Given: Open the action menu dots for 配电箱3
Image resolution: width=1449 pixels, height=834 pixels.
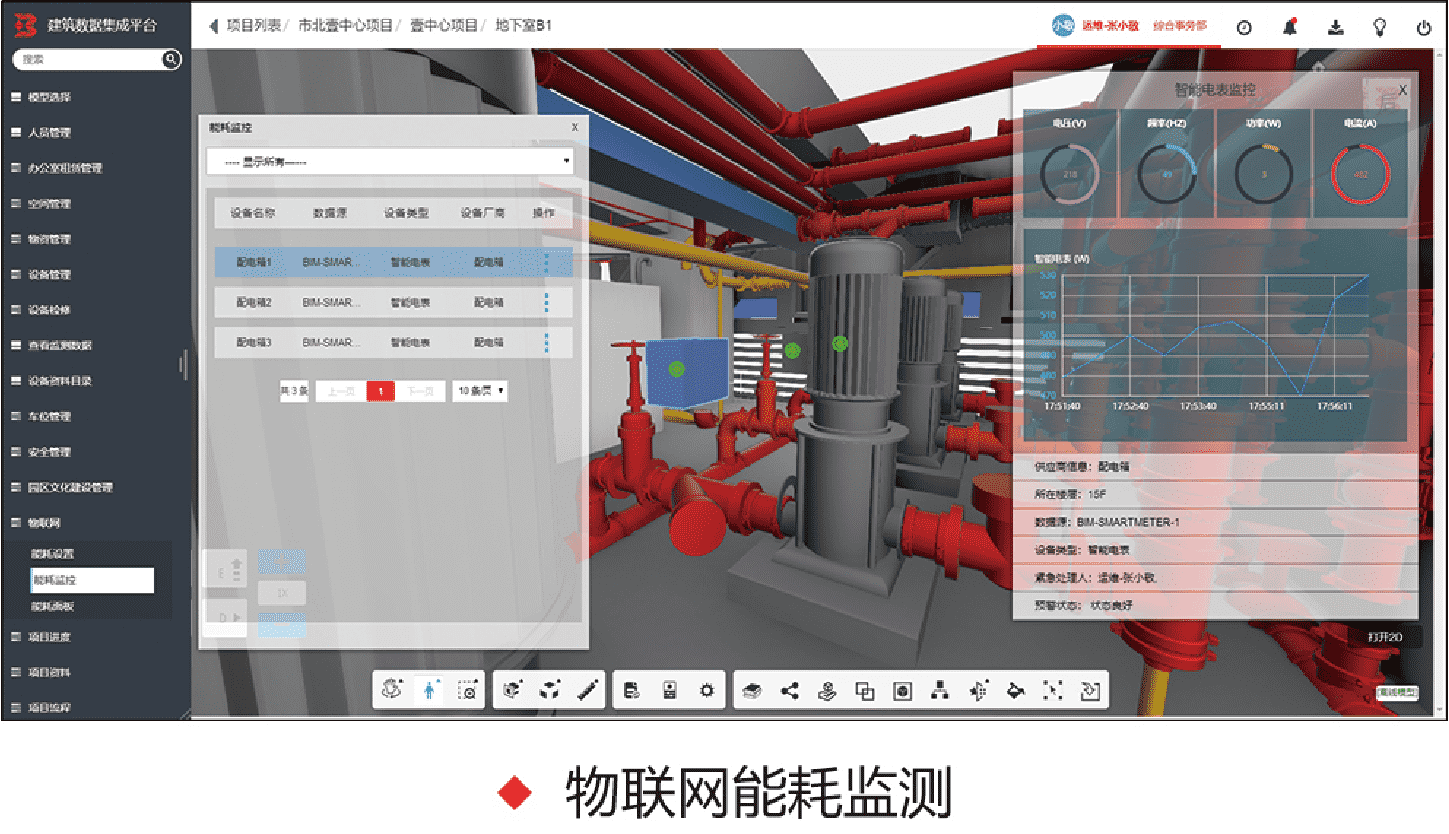Looking at the screenshot, I should tap(546, 342).
